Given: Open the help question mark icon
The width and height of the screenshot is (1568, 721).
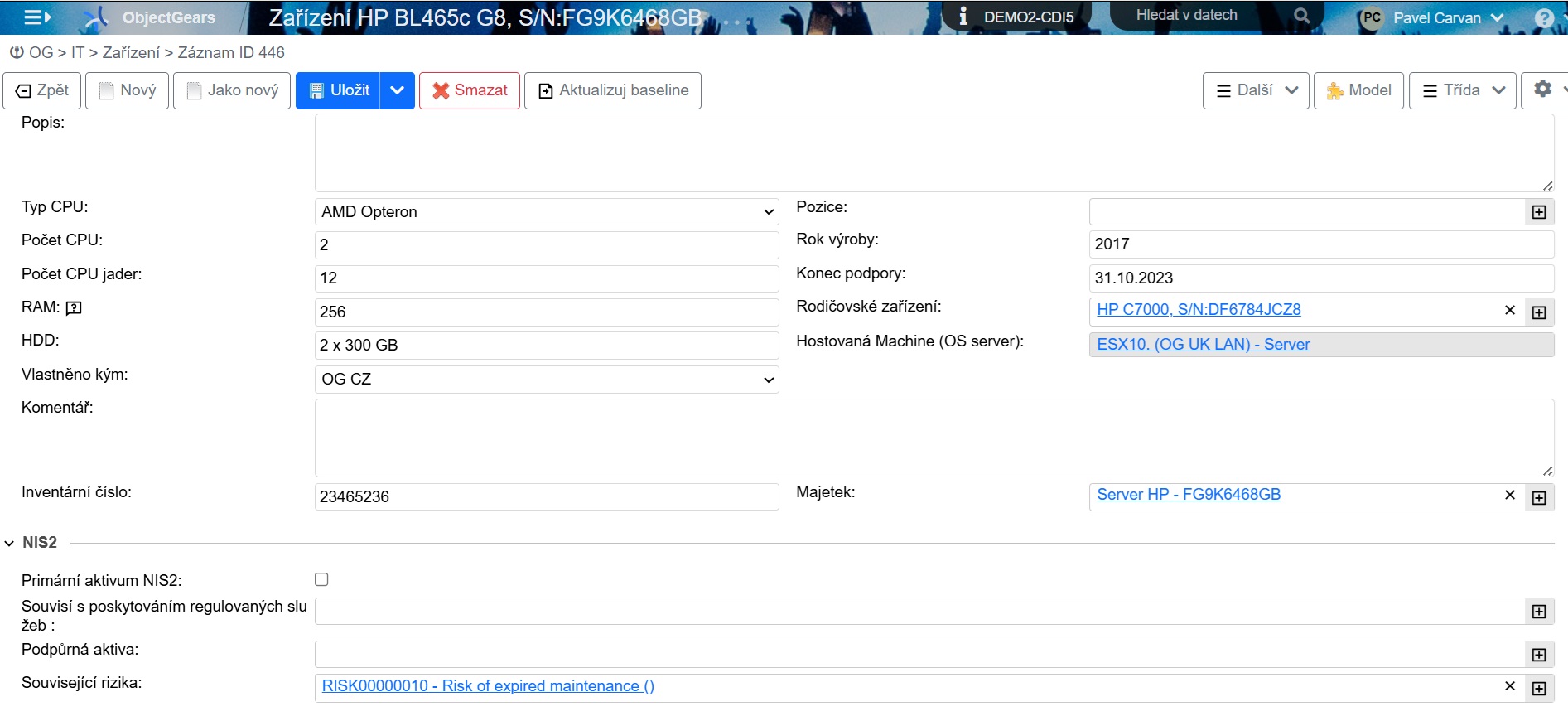Looking at the screenshot, I should click(1544, 17).
